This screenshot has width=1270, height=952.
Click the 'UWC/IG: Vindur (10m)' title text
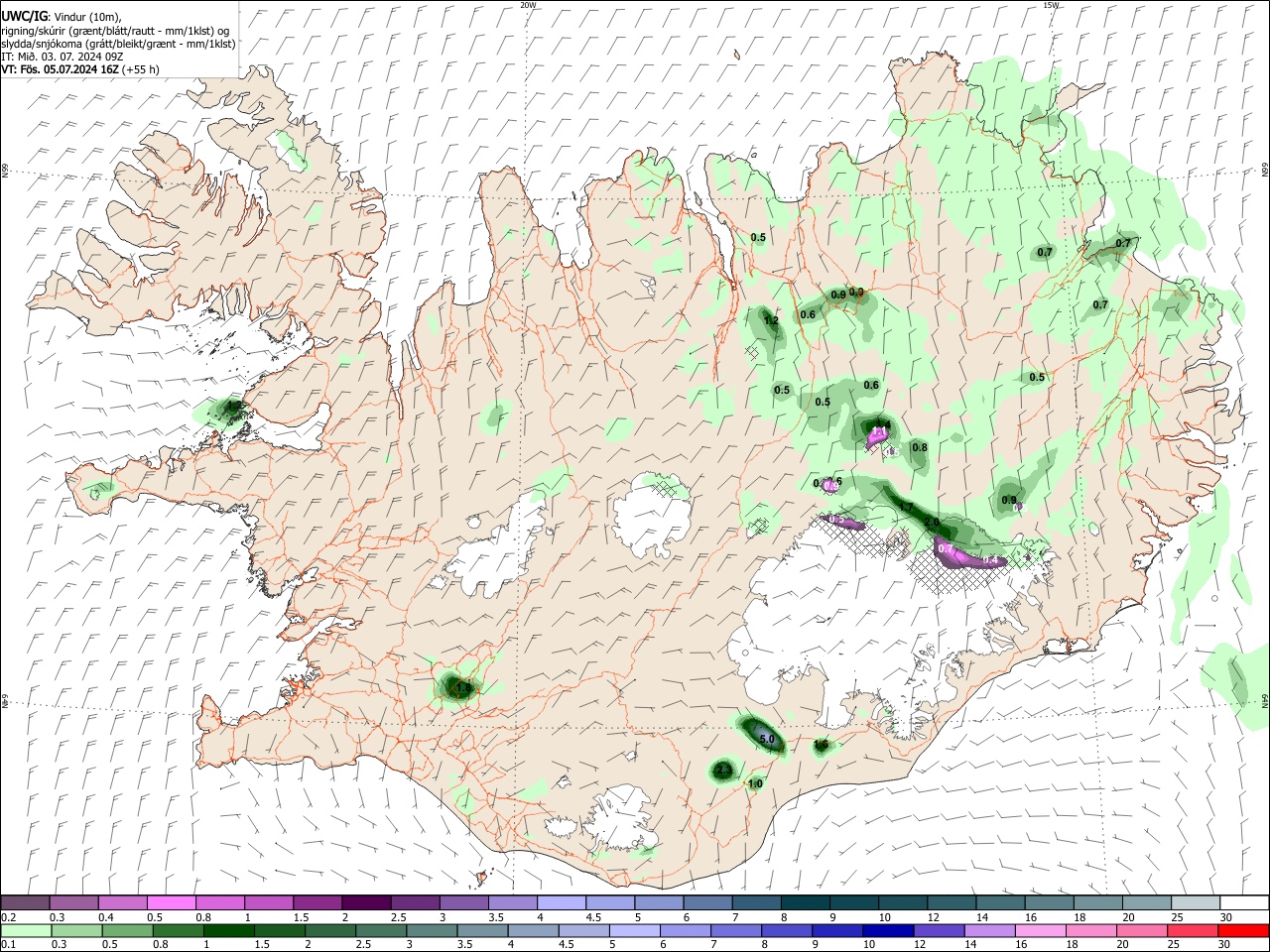coord(61,16)
